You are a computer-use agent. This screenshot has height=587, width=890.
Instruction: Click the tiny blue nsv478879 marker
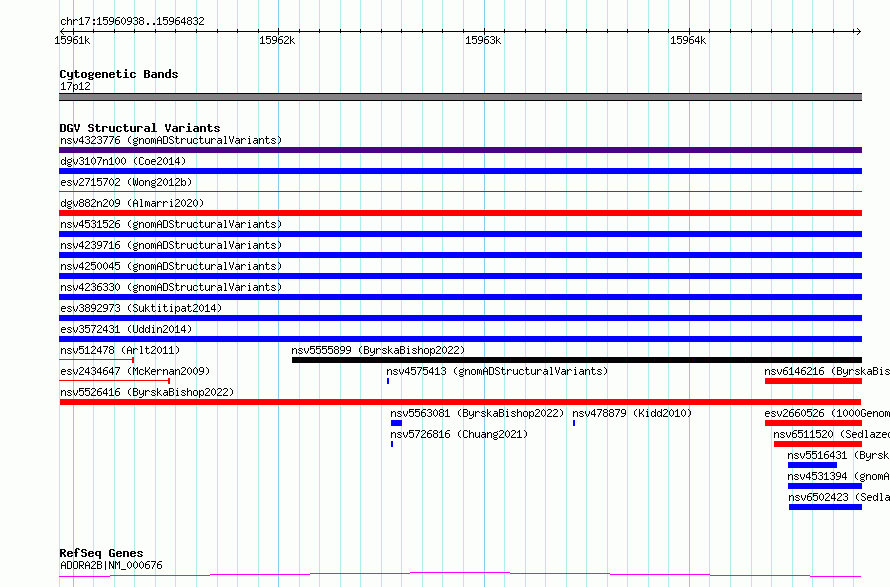click(x=574, y=423)
